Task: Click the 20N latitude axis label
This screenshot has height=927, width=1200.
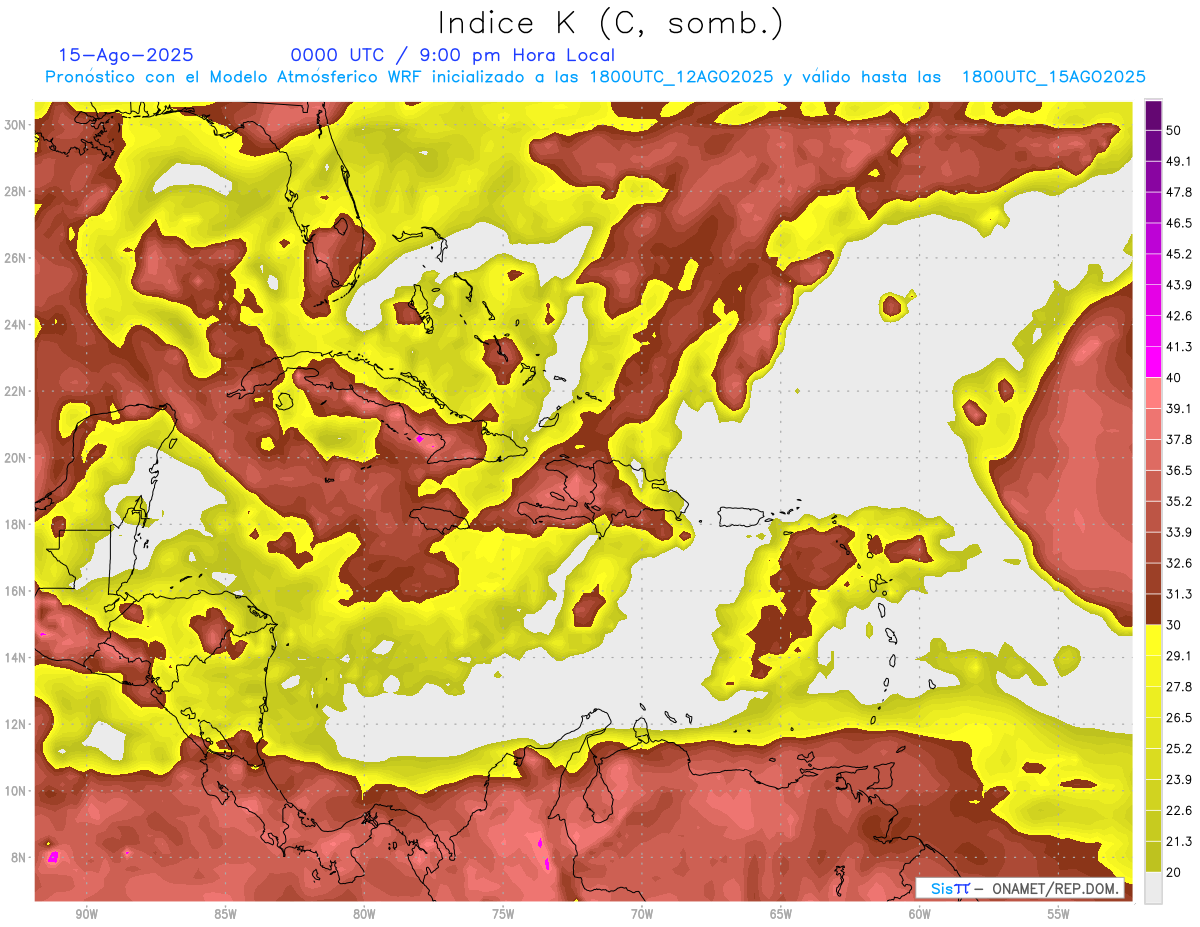Action: (15, 458)
